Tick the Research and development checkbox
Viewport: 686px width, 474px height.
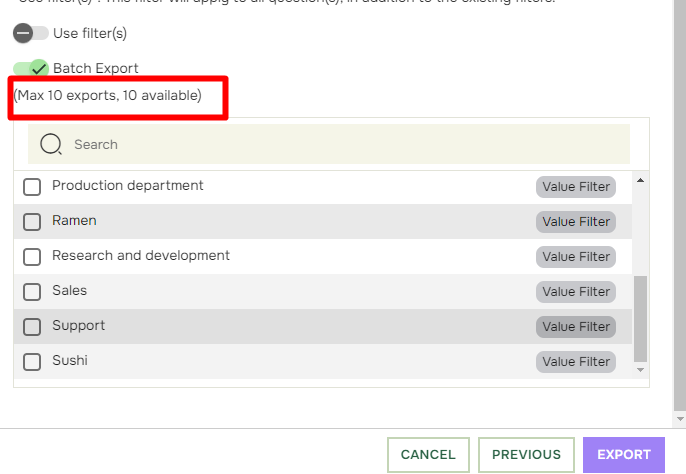click(x=32, y=257)
